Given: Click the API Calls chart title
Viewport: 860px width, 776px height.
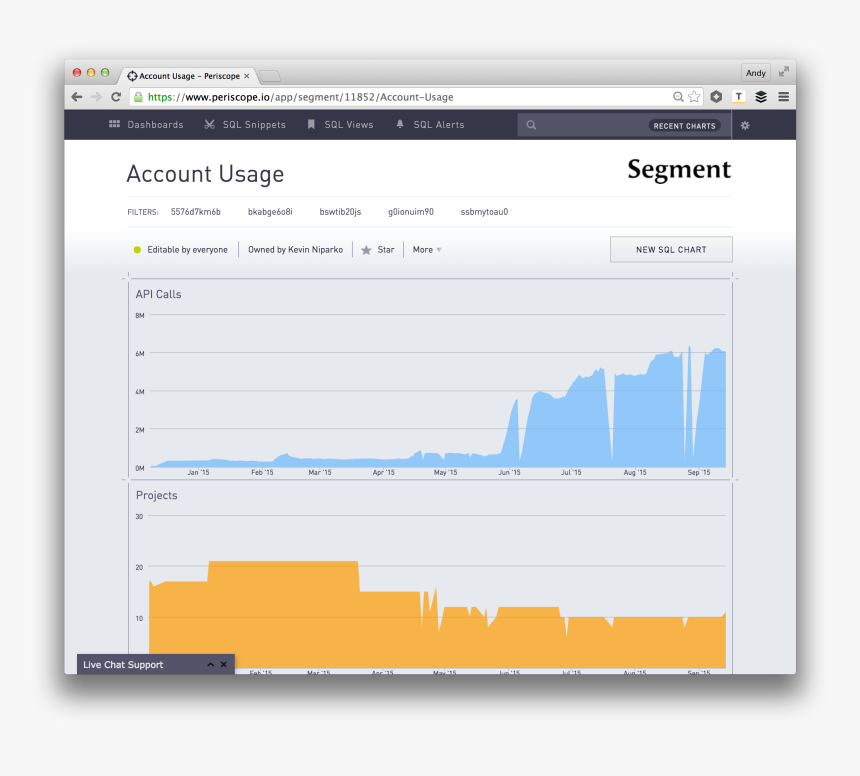Looking at the screenshot, I should tap(159, 294).
